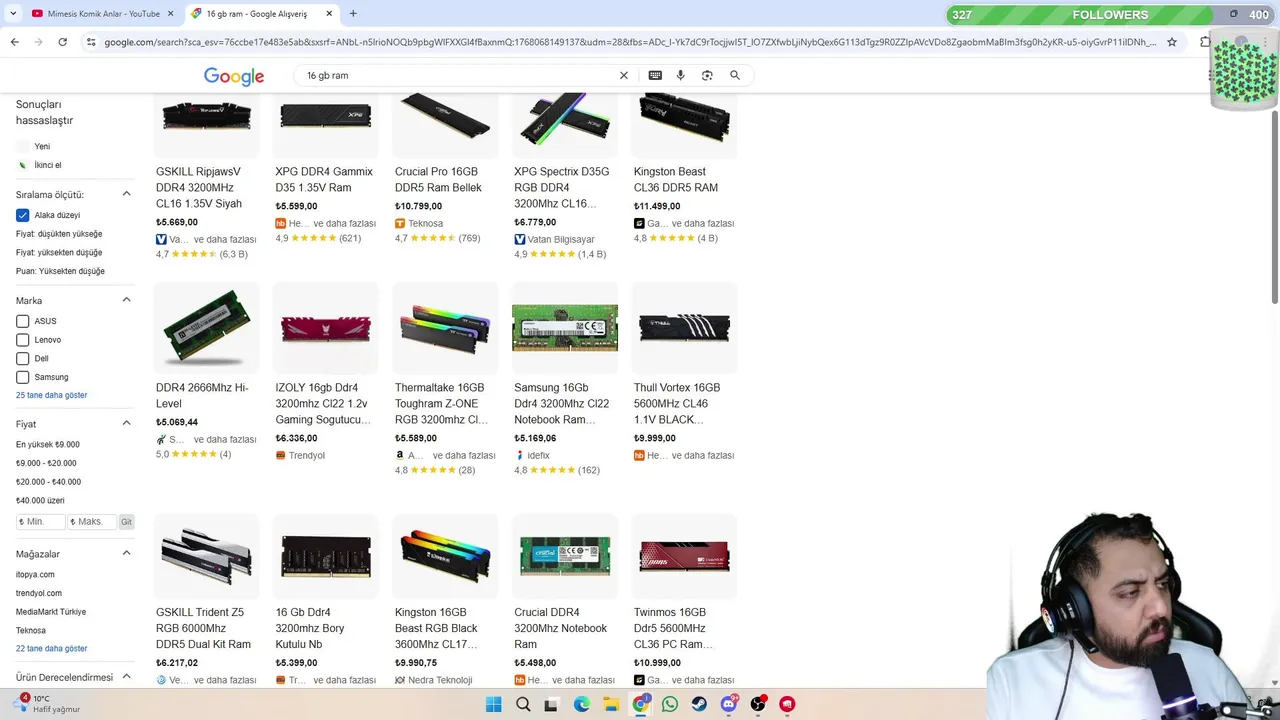Open Samsung 16Gb Ddr4 Notebook Ram thumbnail

tap(565, 328)
